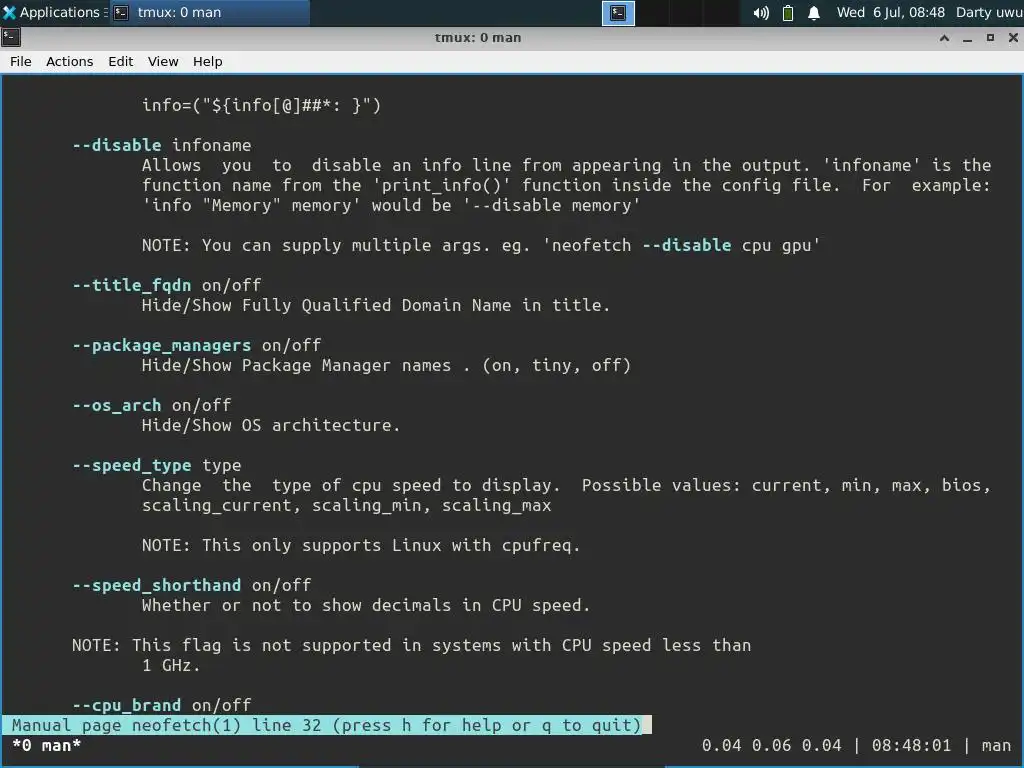Click 'Hide/Show Fully Qualified Domain Name in title.'
The height and width of the screenshot is (768, 1024).
(376, 306)
